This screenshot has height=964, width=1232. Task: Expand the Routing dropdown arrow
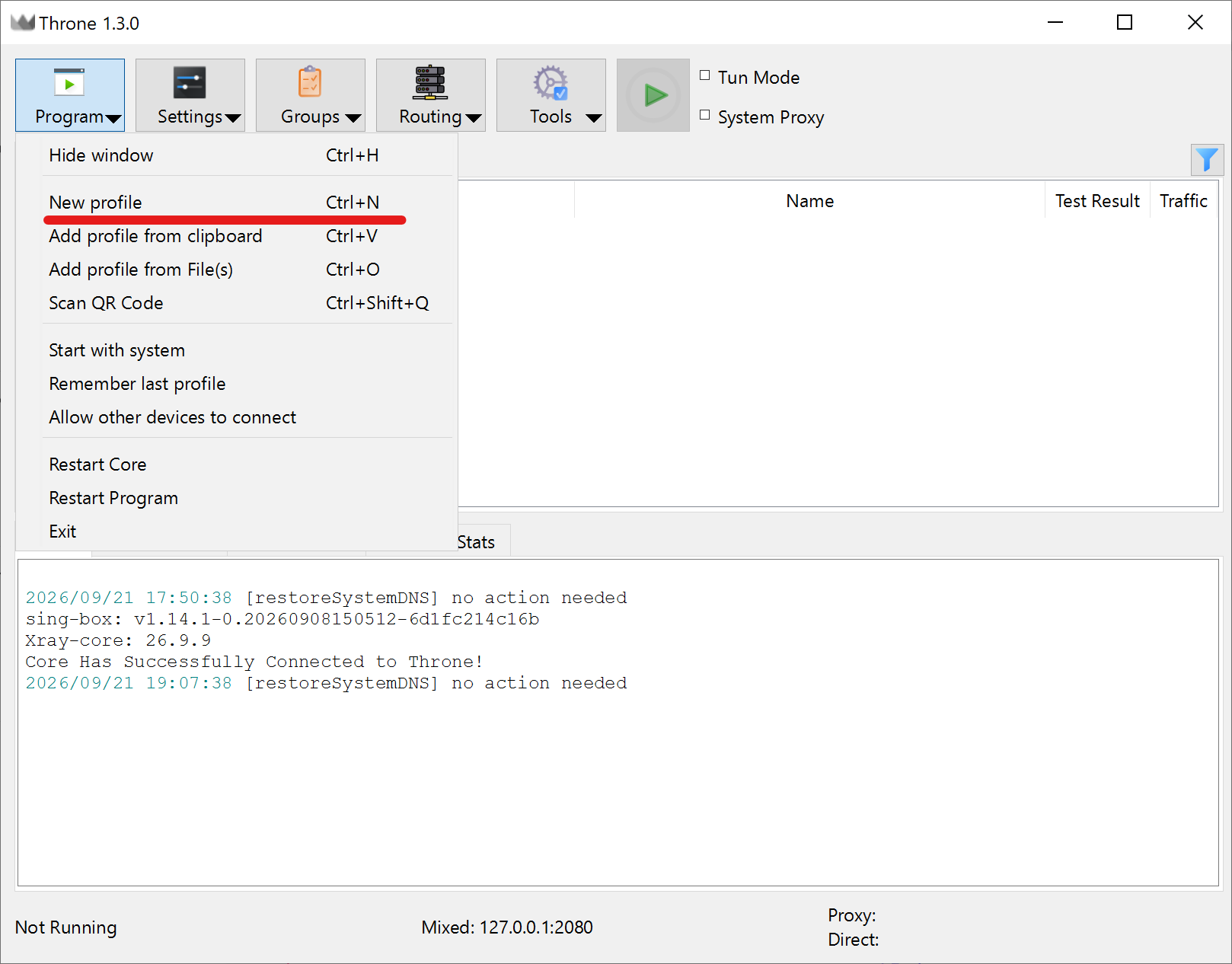pyautogui.click(x=474, y=118)
